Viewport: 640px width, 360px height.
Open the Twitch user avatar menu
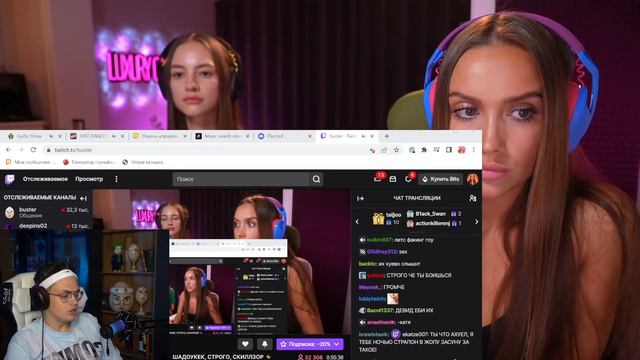point(472,179)
